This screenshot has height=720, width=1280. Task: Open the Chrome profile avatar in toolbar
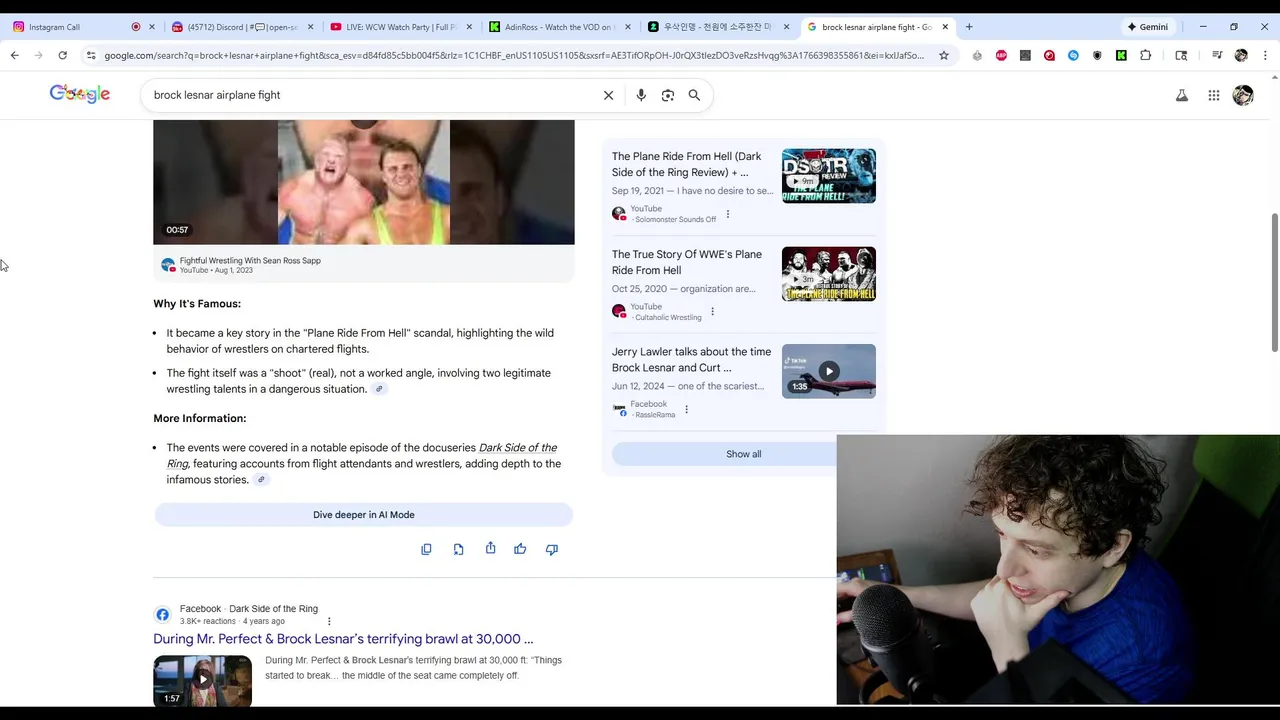click(x=1241, y=55)
